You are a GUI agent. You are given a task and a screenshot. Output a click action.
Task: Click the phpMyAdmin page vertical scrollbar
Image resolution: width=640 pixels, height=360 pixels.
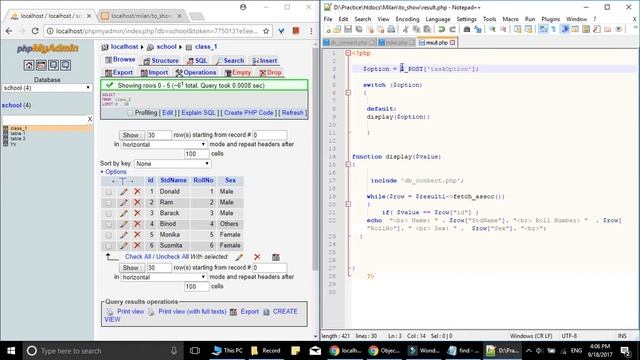click(x=315, y=159)
